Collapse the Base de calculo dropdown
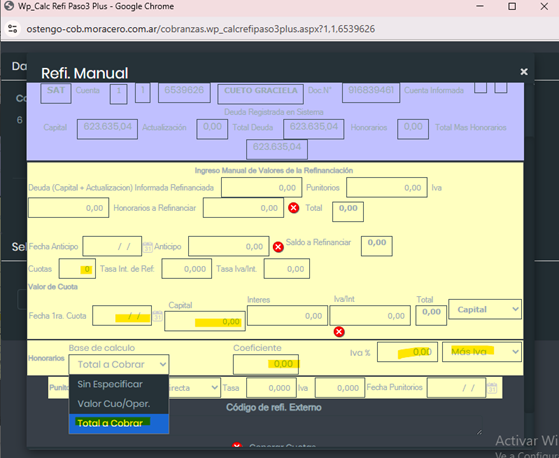 coord(119,364)
